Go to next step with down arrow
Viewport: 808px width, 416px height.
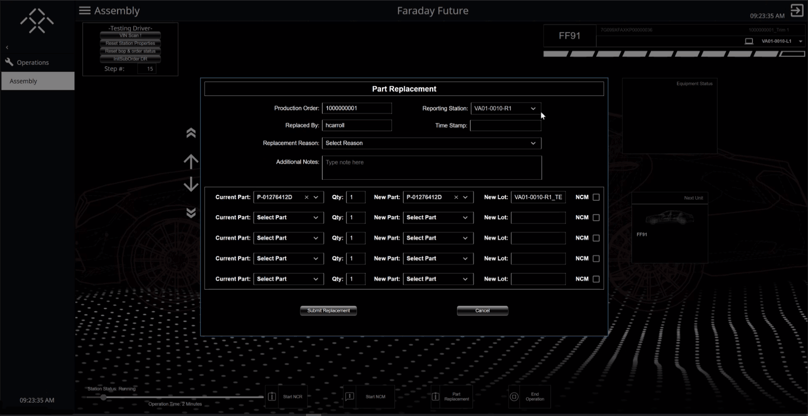point(191,184)
